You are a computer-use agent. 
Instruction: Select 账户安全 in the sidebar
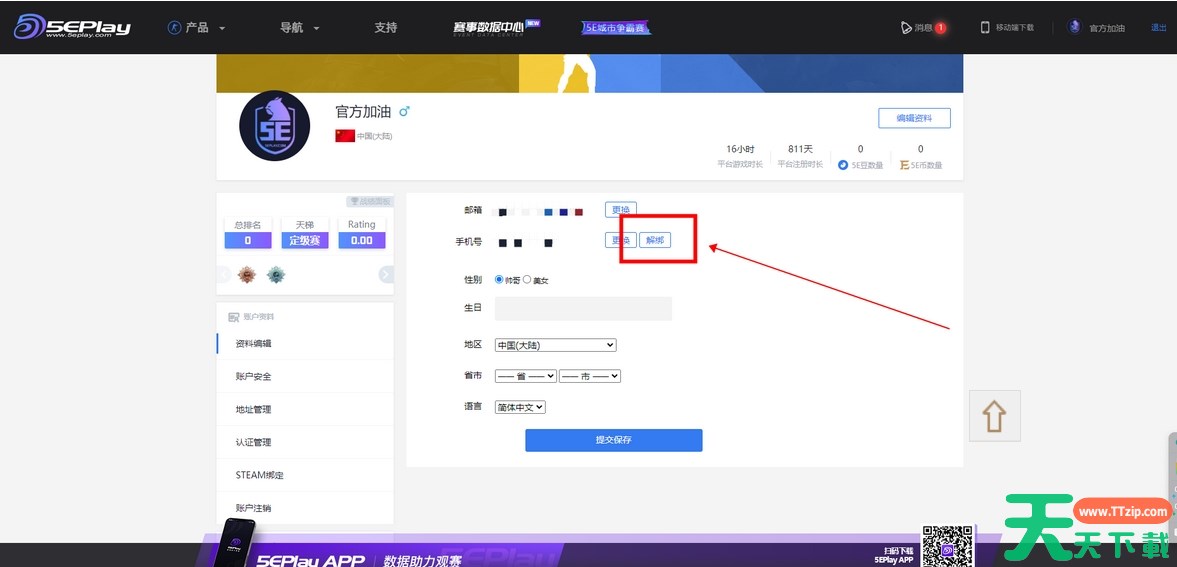tap(253, 376)
